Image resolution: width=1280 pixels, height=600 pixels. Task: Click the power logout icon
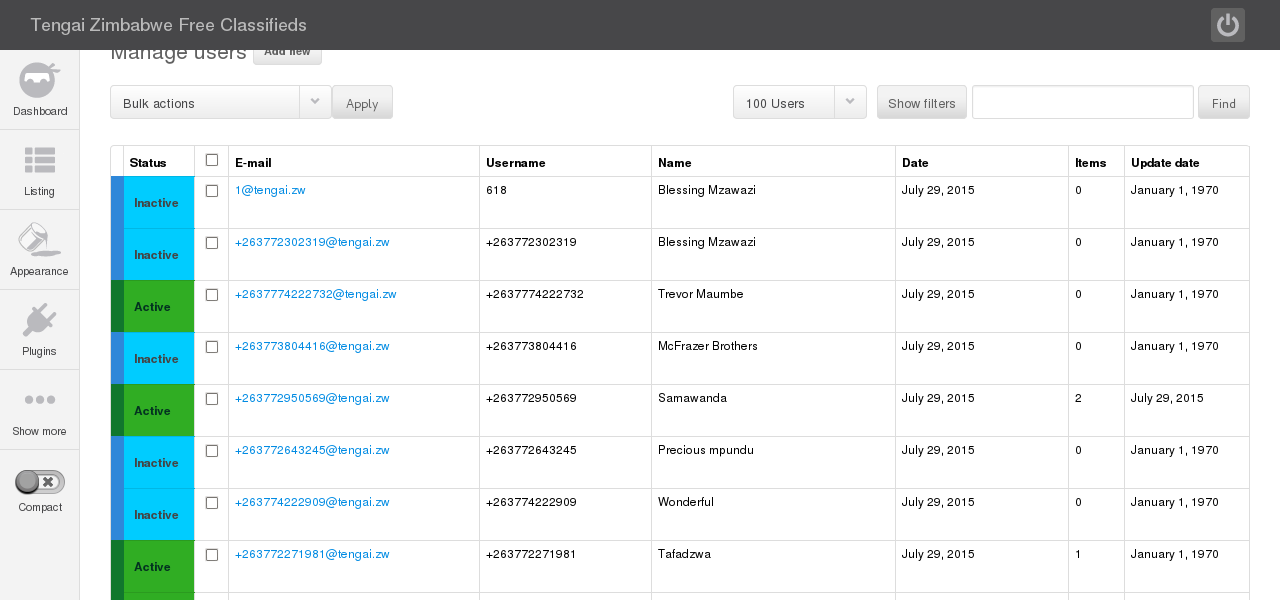[1228, 25]
